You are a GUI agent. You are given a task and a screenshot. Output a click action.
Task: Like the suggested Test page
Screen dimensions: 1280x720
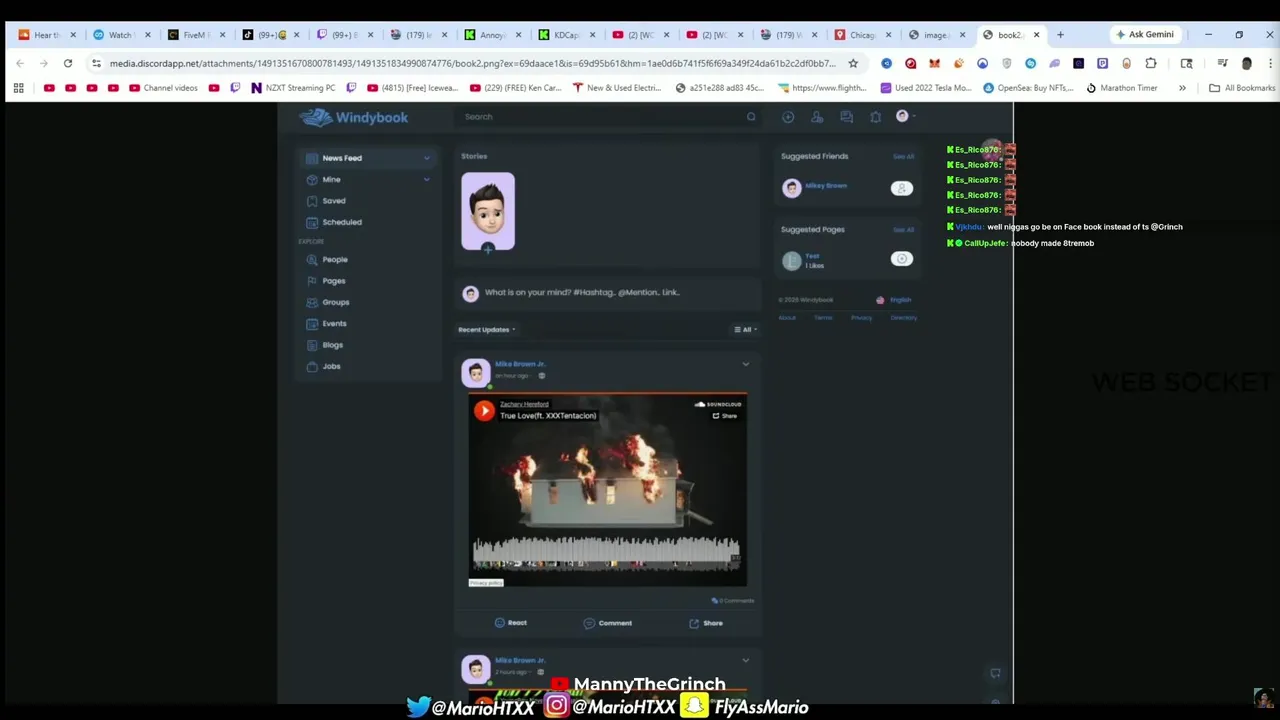(x=902, y=259)
